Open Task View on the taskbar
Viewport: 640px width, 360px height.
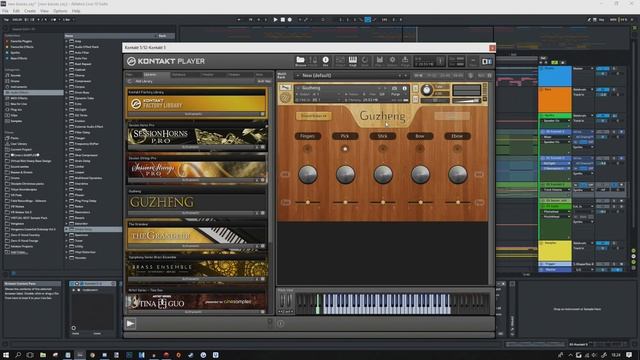tap(30, 355)
